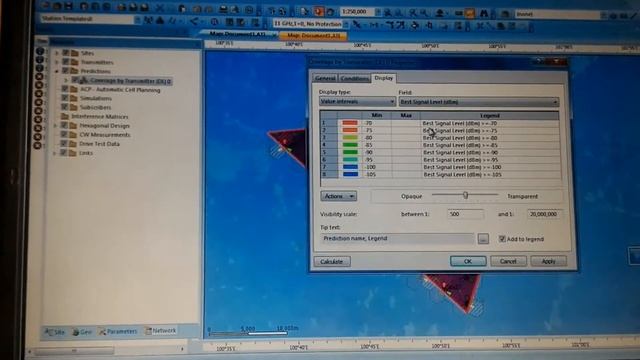Image resolution: width=640 pixels, height=360 pixels.
Task: Collapse the Predictions tree node
Action: pyautogui.click(x=57, y=71)
